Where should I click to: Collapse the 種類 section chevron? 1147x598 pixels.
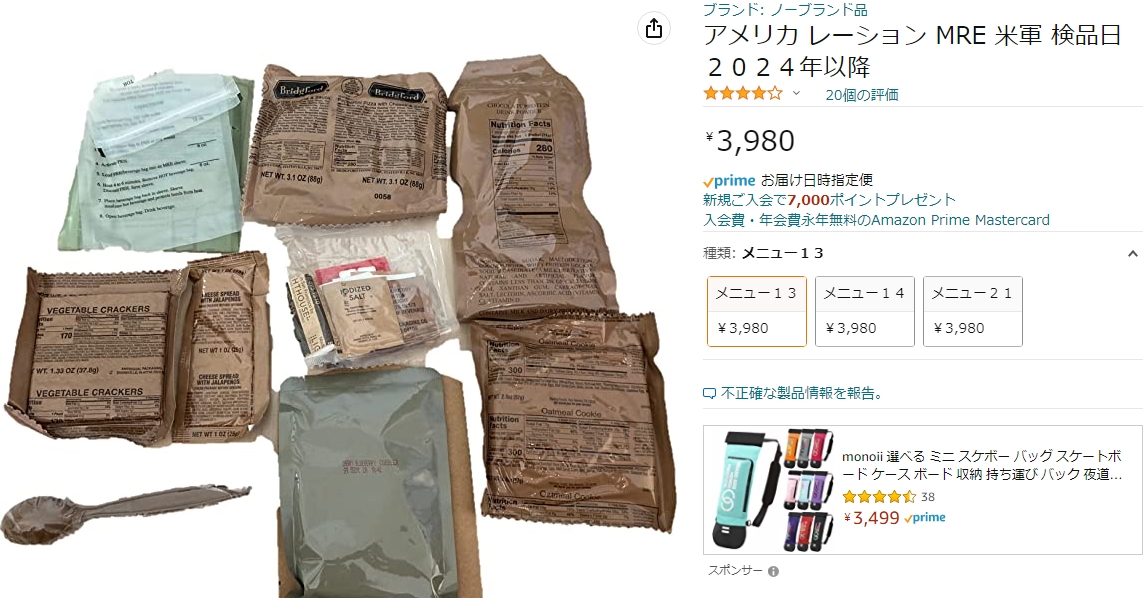(x=1132, y=254)
